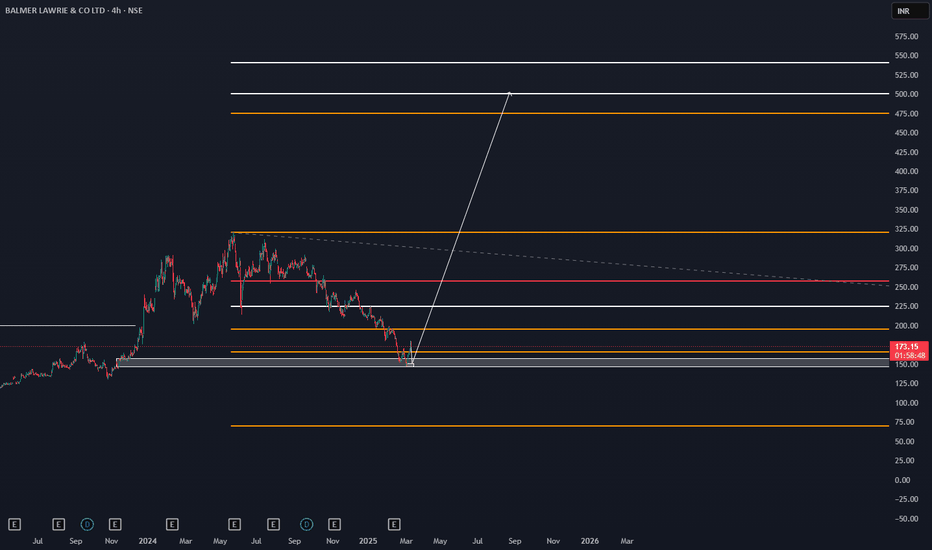Click the 75.00 price axis label
Viewport: 932px width, 550px height.
[905, 422]
